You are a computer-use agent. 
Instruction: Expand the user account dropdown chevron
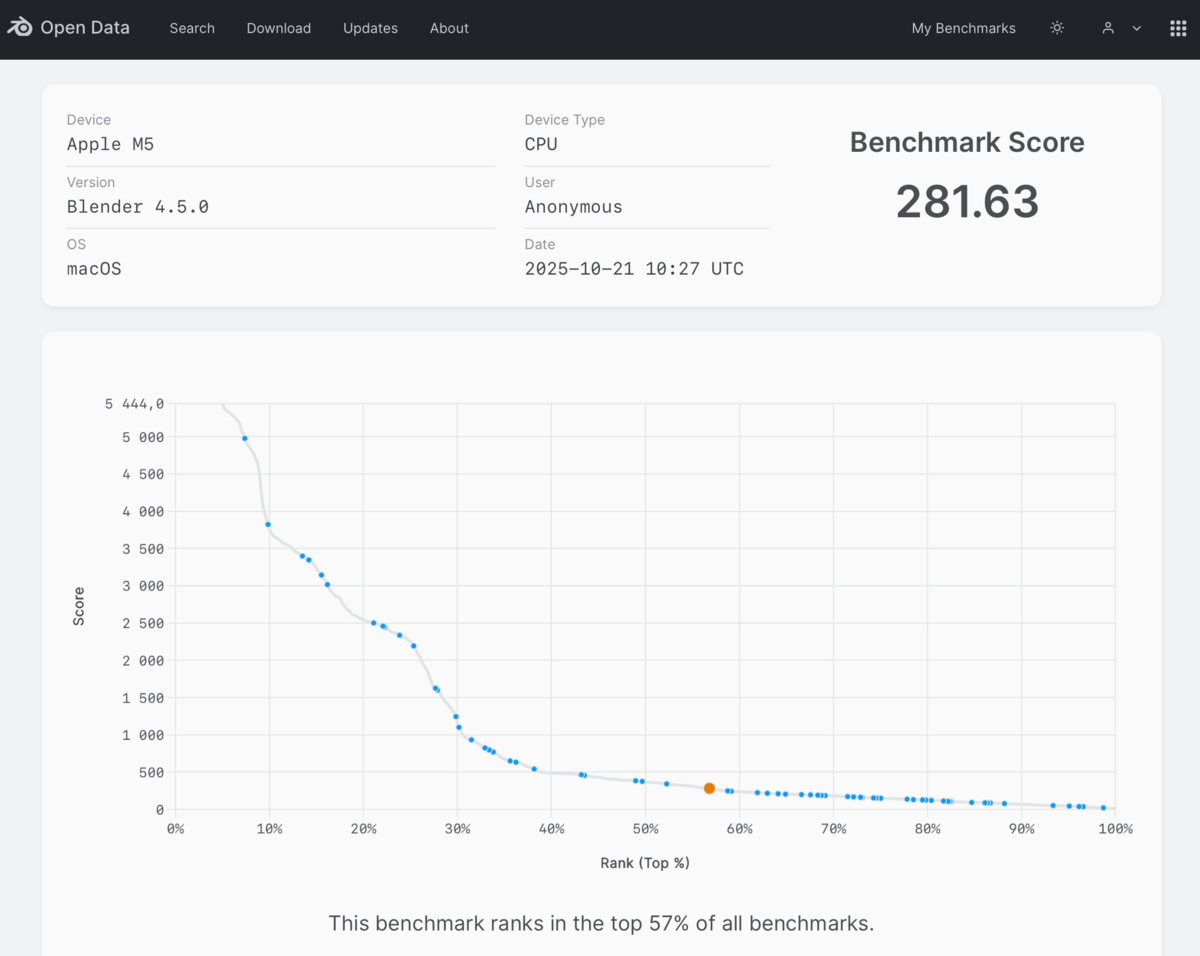1137,29
